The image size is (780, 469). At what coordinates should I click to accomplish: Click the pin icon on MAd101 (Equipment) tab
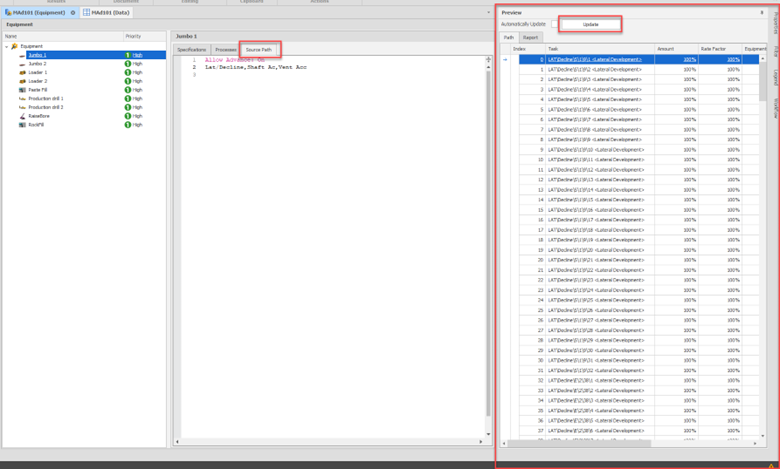(73, 12)
